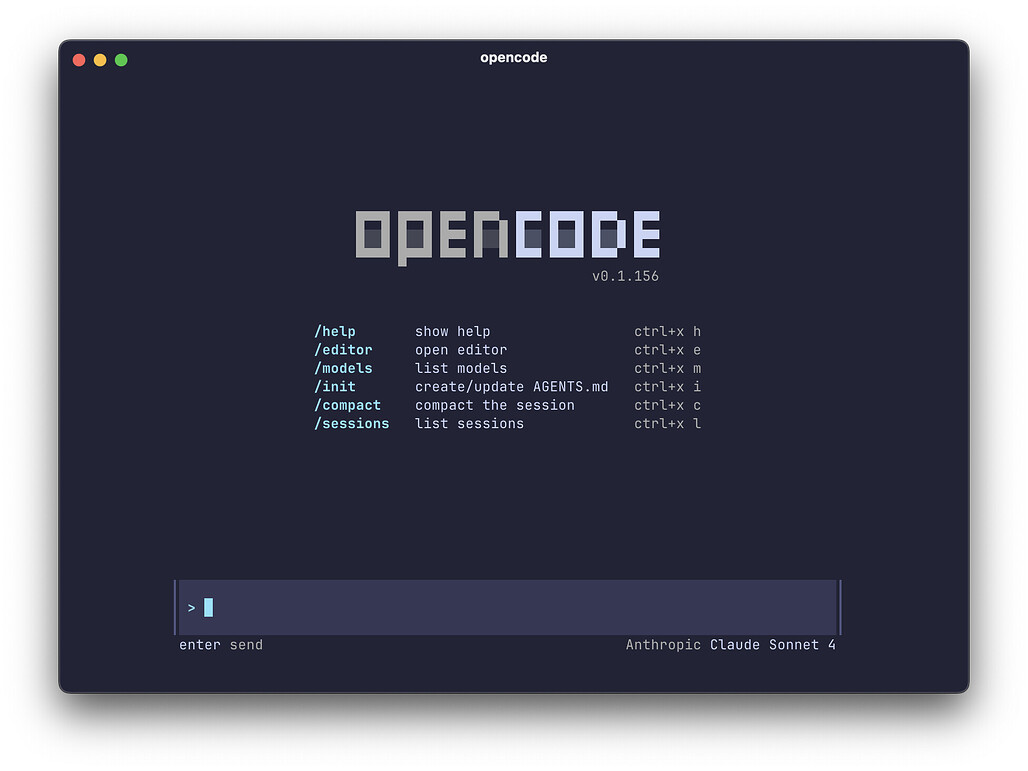Focus the message prompt input box

tap(520, 607)
